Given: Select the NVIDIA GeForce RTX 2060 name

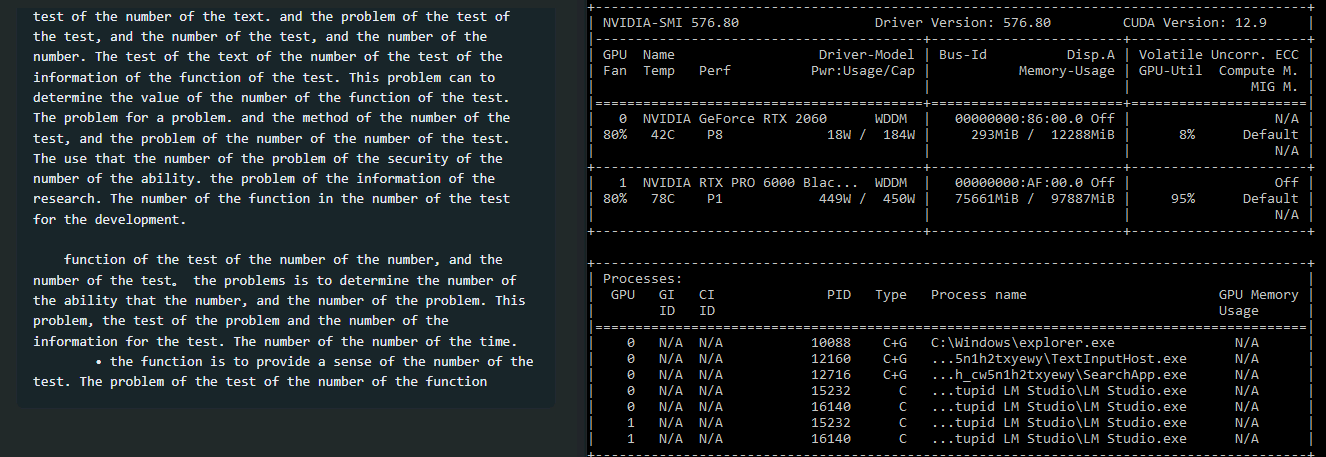Looking at the screenshot, I should click(735, 118).
